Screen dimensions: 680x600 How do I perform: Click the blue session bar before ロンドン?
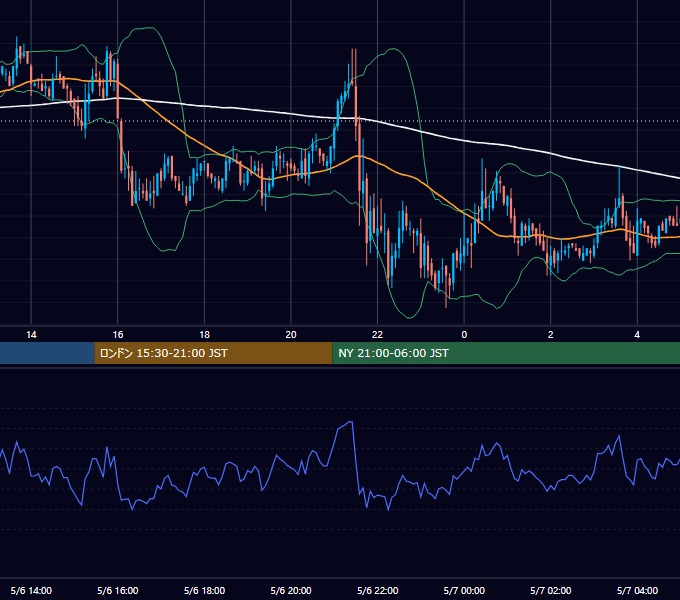tap(47, 353)
